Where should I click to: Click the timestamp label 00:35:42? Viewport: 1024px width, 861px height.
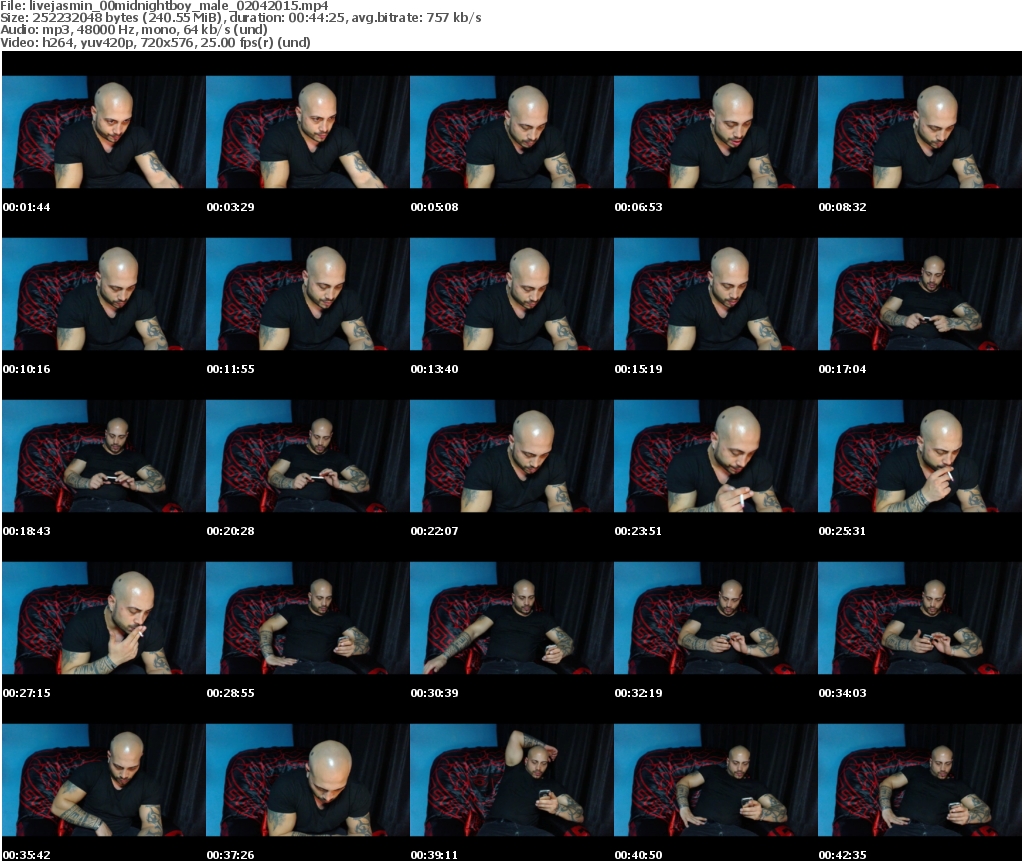(27, 854)
